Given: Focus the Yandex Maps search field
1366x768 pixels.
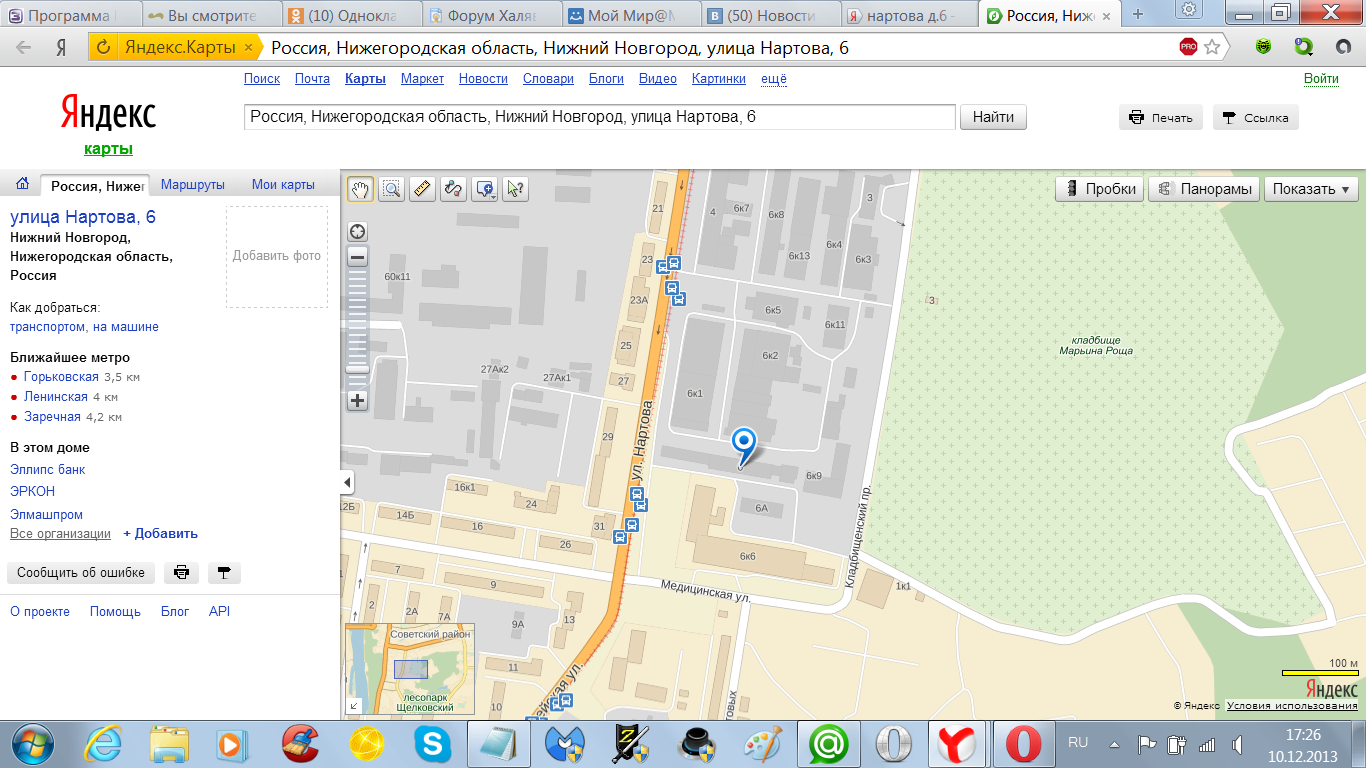Looking at the screenshot, I should [x=600, y=117].
